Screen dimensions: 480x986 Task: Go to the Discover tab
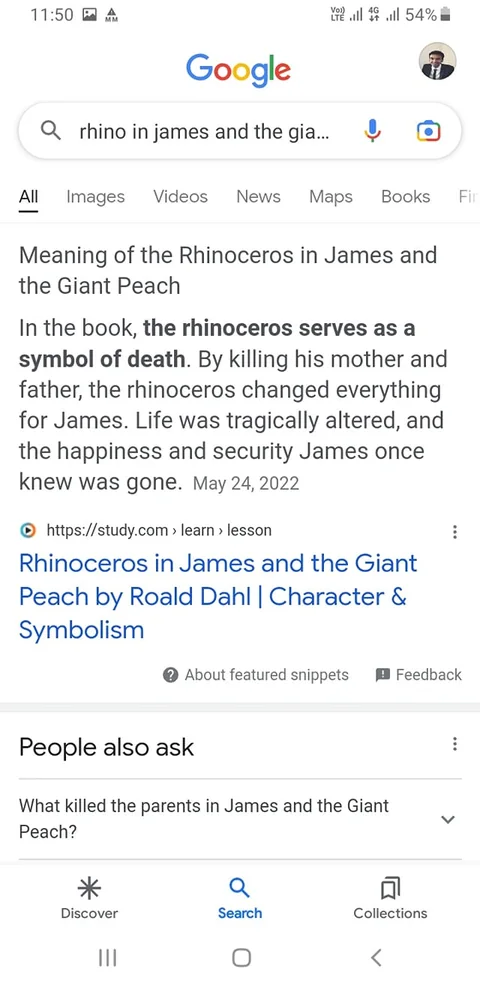(x=89, y=899)
